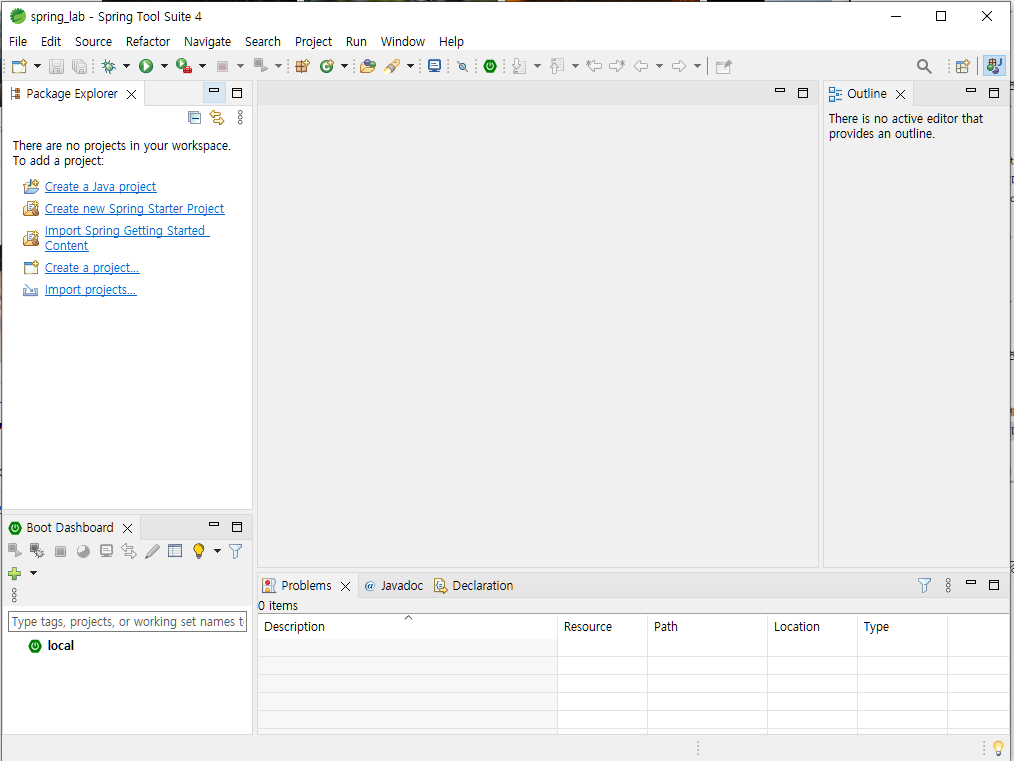Click the Create a project... link

tap(92, 268)
